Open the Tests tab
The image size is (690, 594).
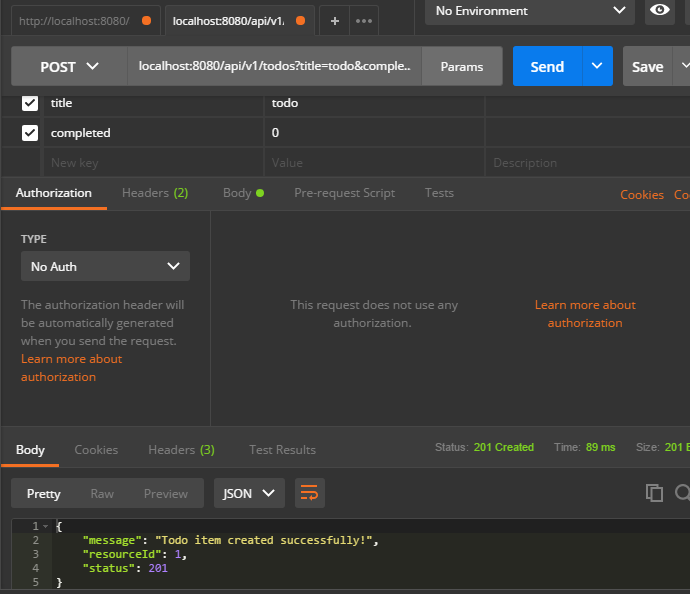(x=439, y=193)
